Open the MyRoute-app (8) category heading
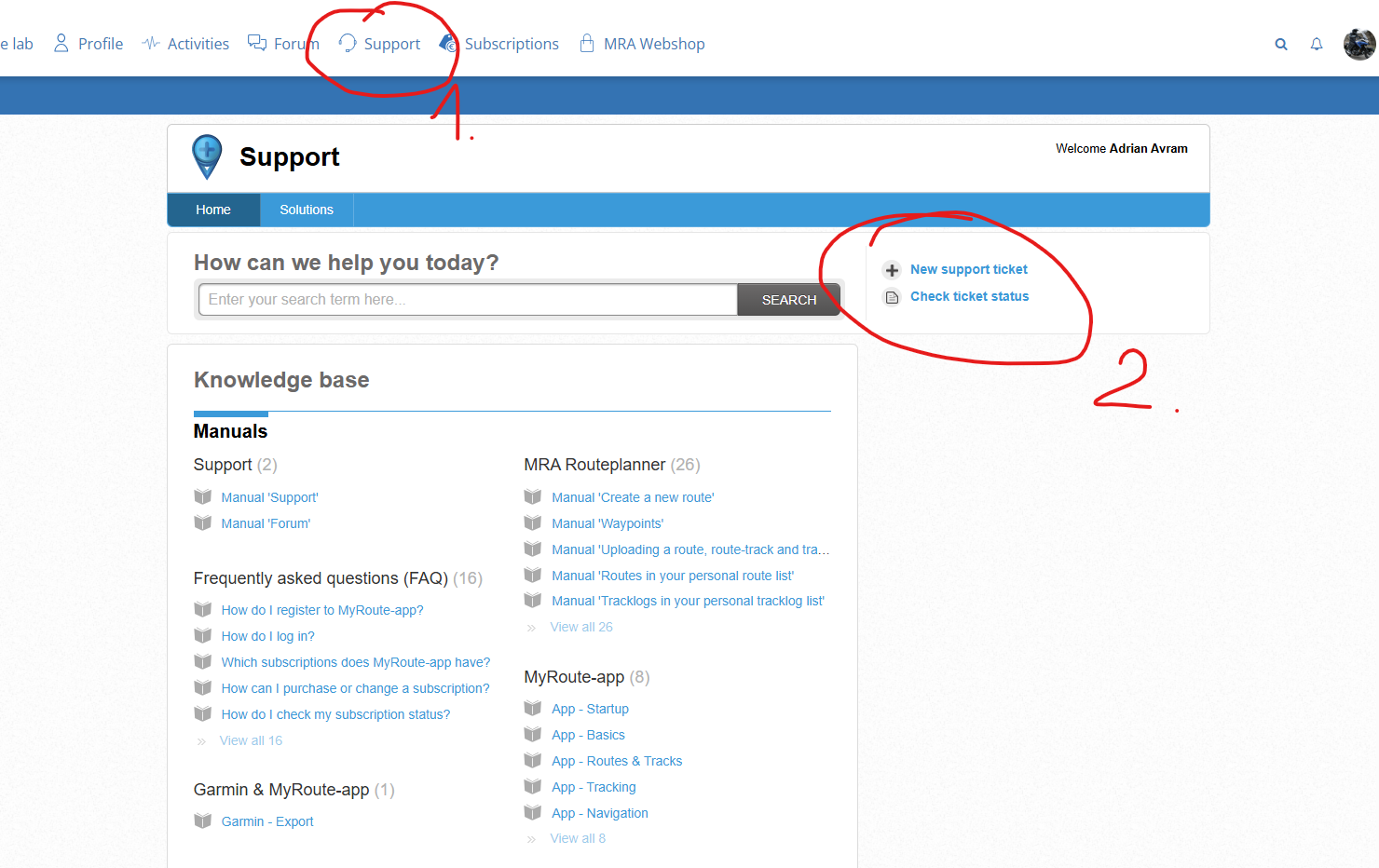This screenshot has height=868, width=1379. (587, 677)
